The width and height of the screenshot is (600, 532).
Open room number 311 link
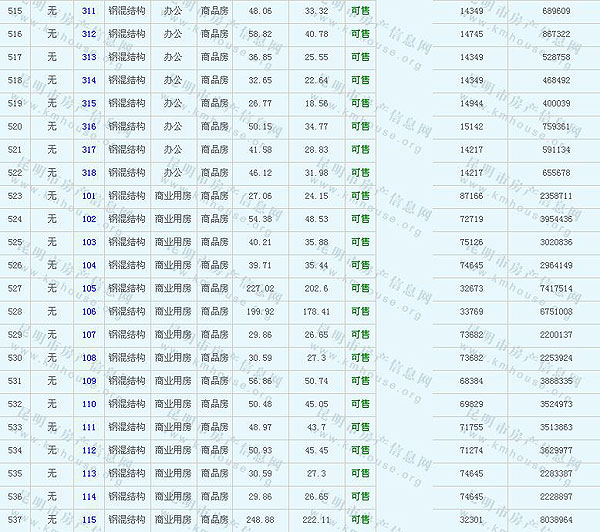(89, 11)
